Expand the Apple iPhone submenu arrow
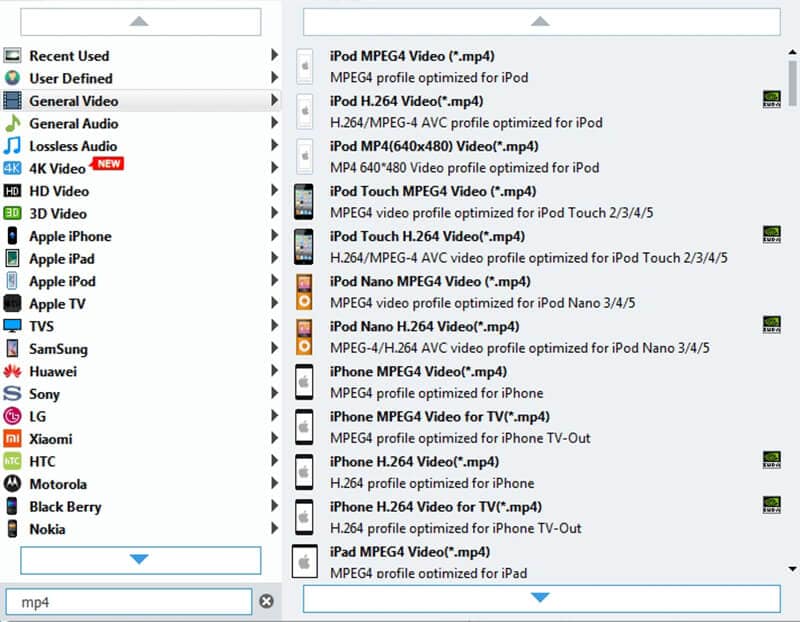Screen dimensions: 800x622 click(x=274, y=236)
